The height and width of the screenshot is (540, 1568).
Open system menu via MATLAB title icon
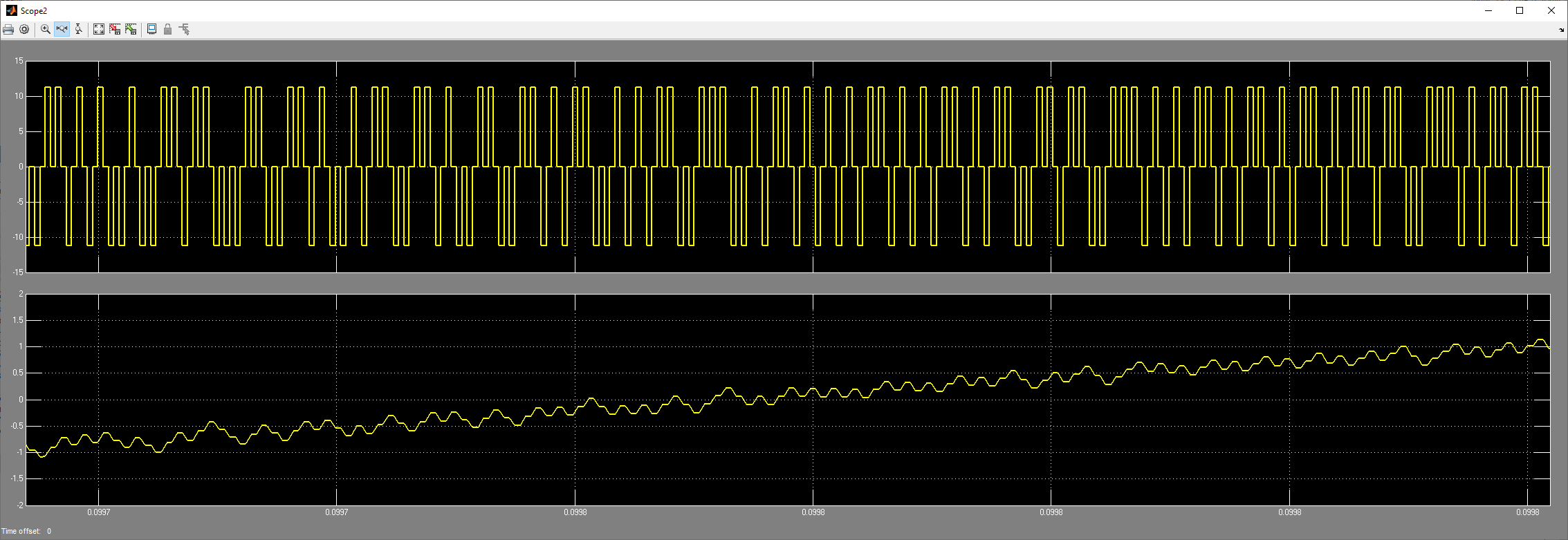(x=11, y=10)
